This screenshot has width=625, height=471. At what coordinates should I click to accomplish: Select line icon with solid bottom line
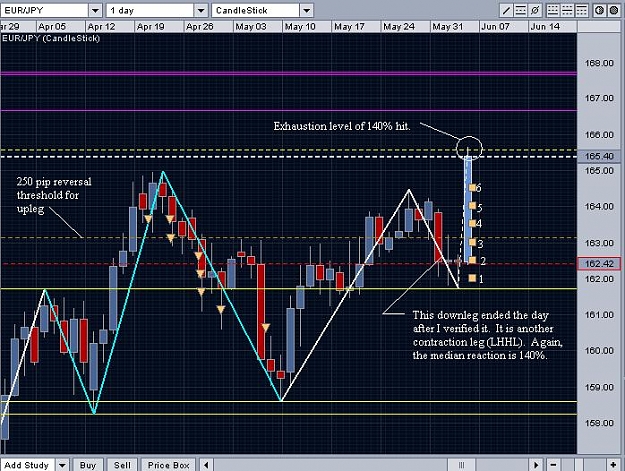(x=553, y=11)
